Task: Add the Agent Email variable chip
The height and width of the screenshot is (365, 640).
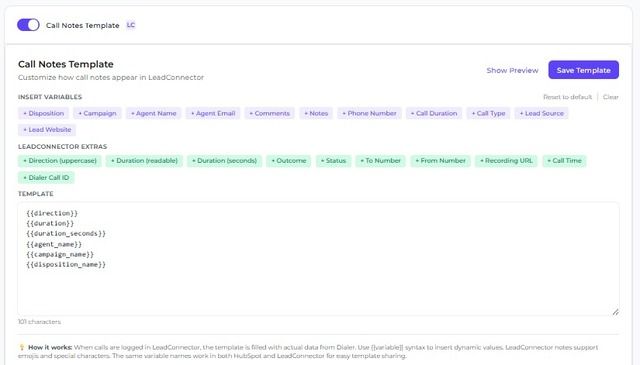Action: 213,113
